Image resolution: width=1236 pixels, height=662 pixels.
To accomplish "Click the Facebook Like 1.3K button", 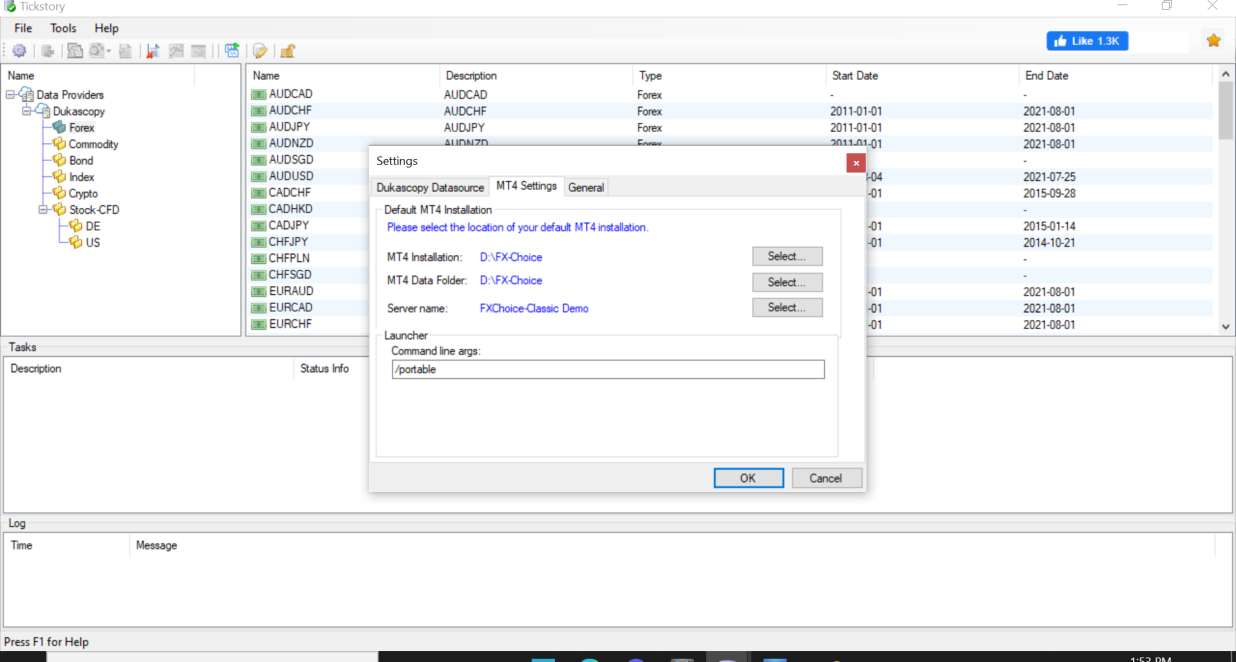I will pos(1087,41).
